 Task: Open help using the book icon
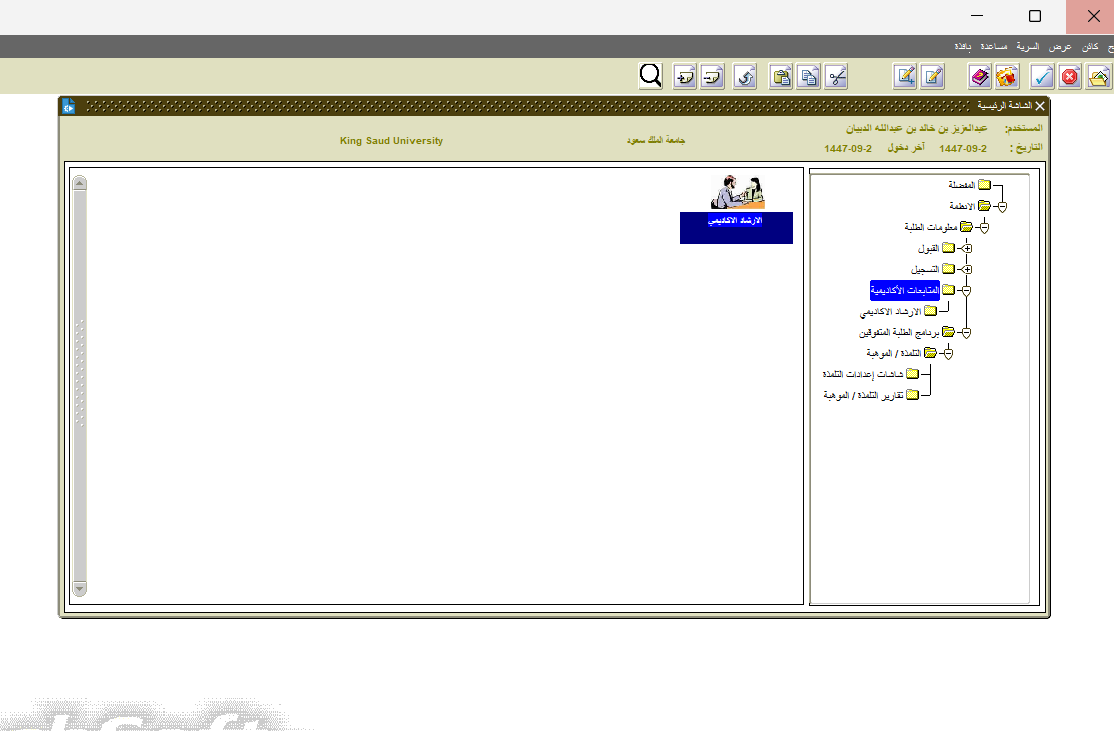[x=979, y=76]
